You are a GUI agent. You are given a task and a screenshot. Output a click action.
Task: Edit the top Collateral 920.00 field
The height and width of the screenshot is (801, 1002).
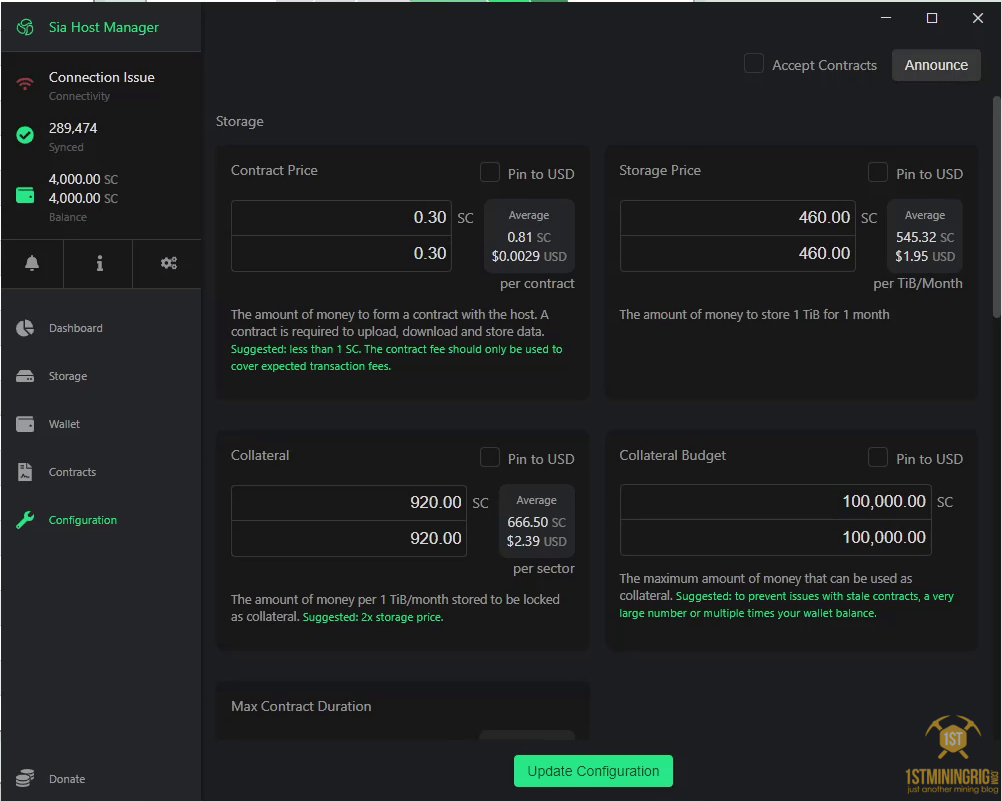pyautogui.click(x=349, y=502)
